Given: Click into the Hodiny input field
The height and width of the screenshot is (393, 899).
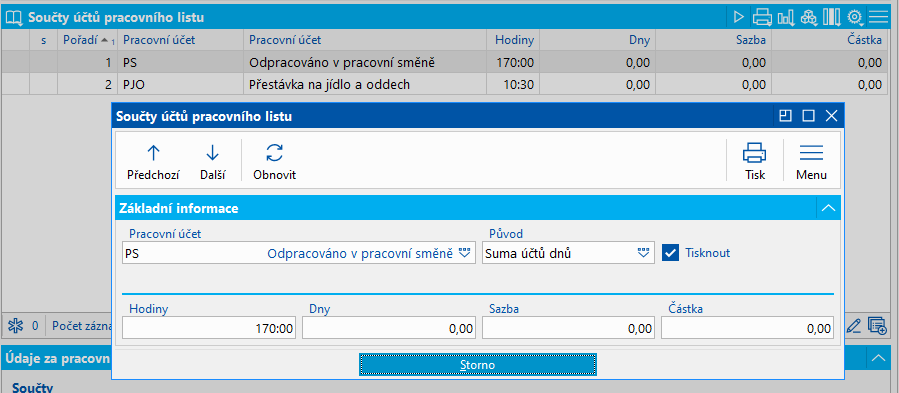Looking at the screenshot, I should (x=209, y=328).
